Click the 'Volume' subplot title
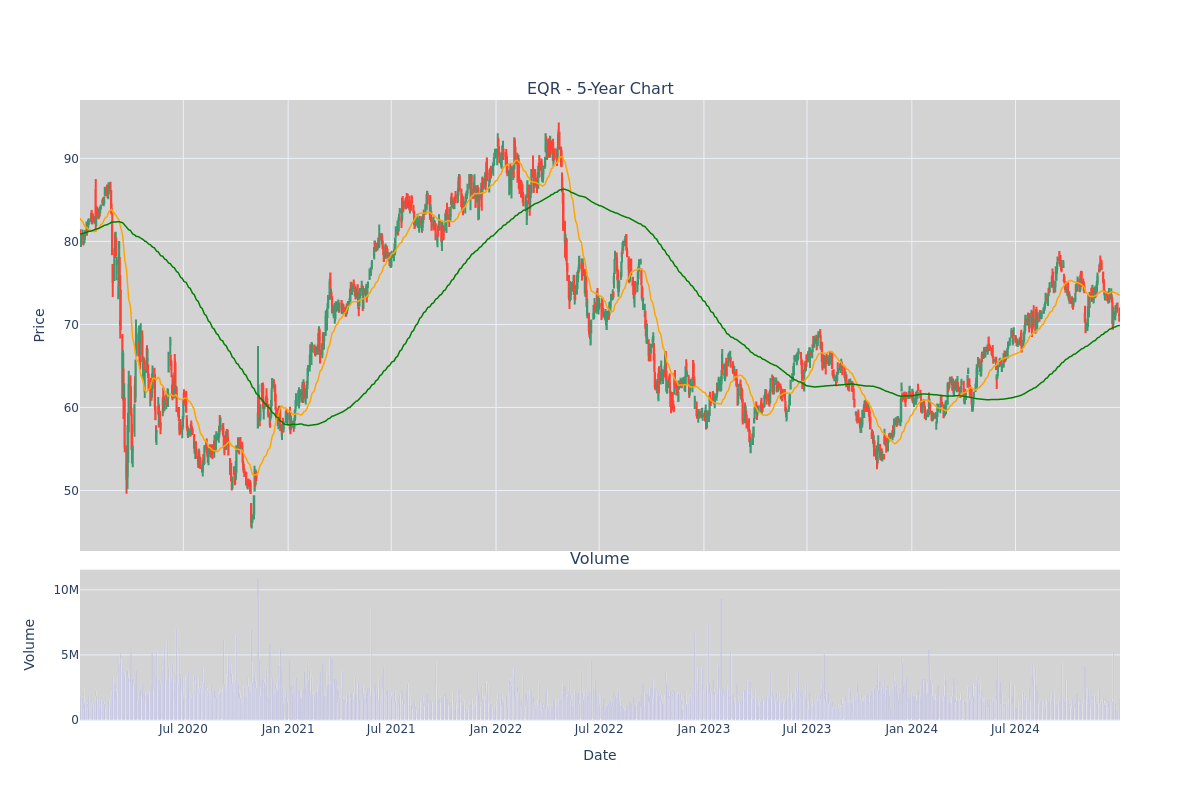 coord(600,559)
